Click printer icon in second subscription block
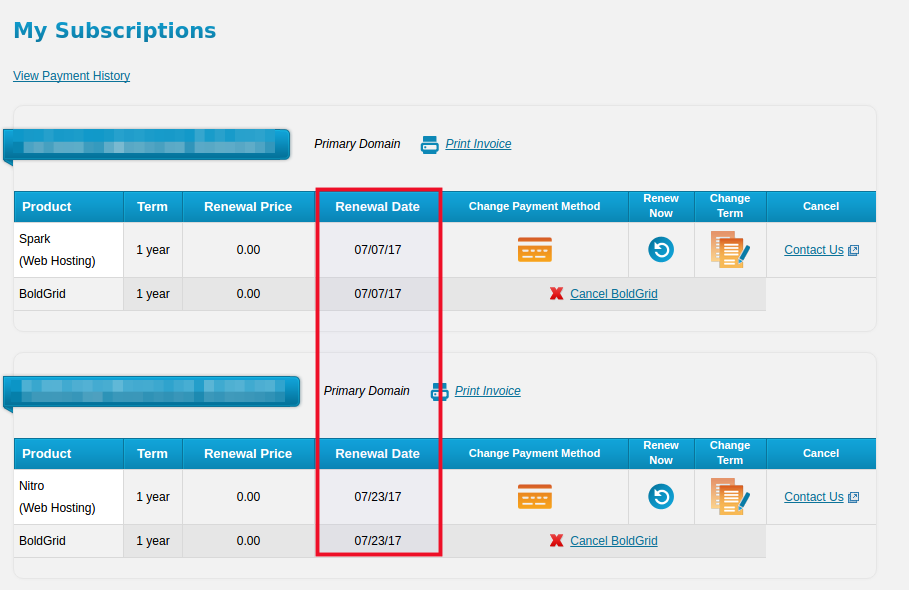This screenshot has width=909, height=590. 439,391
